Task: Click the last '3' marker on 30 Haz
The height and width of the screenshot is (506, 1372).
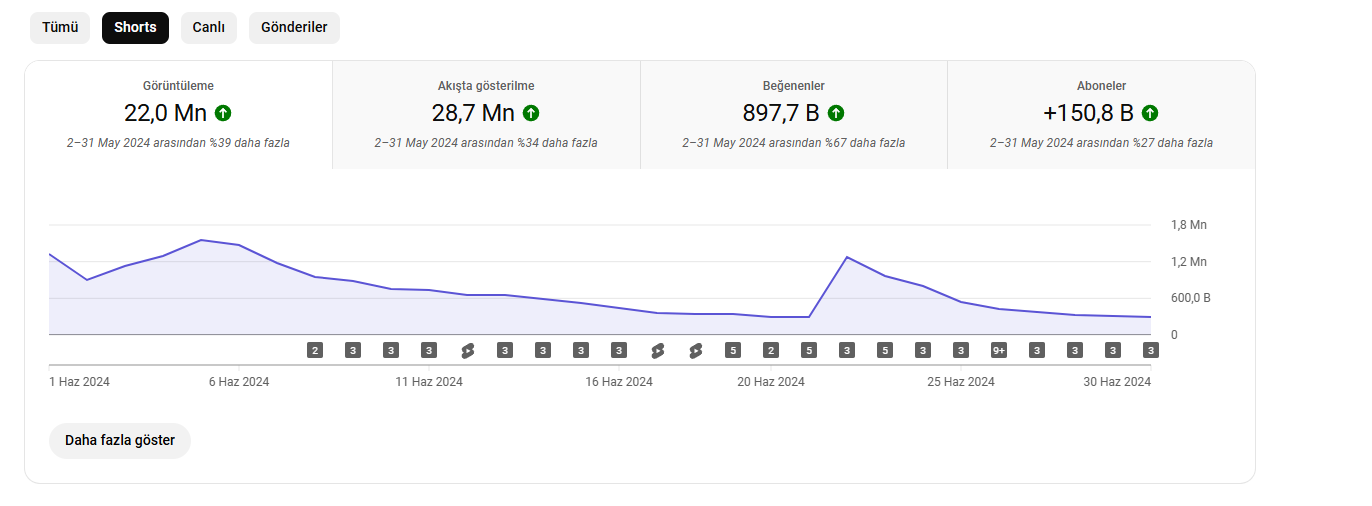Action: (1151, 350)
